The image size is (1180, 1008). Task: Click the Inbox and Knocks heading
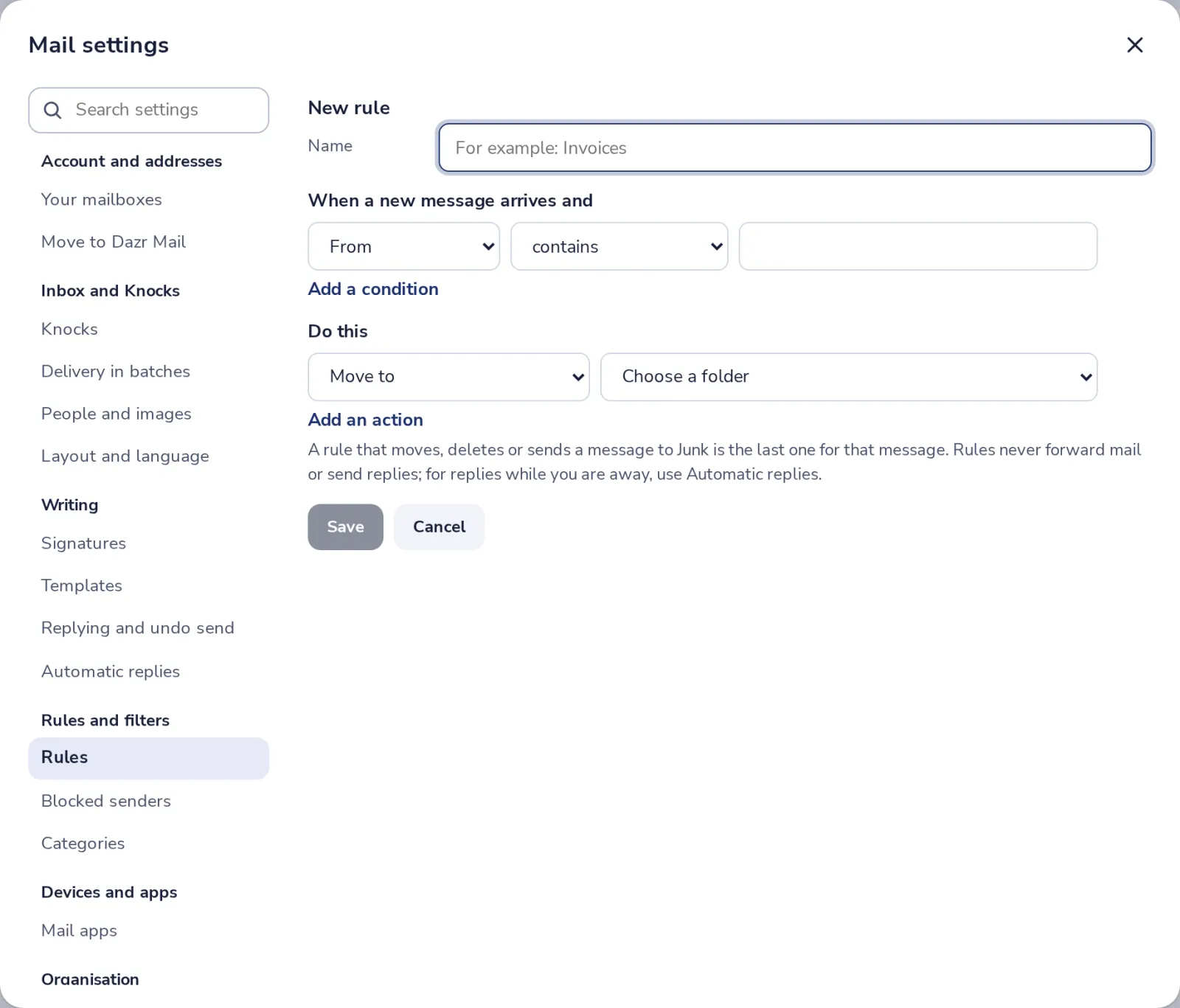[111, 291]
